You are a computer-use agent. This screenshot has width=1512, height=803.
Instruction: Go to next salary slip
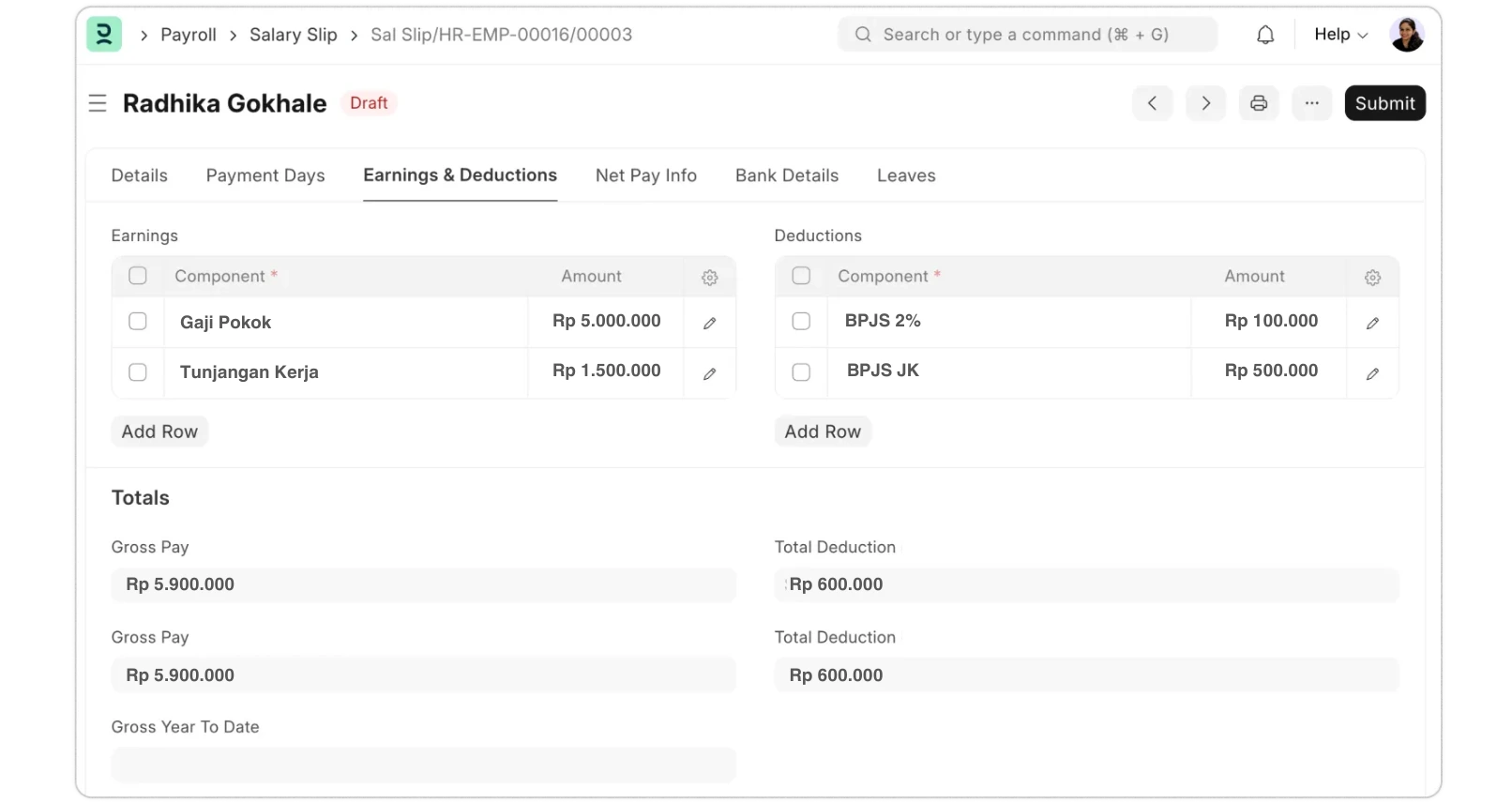(1205, 103)
